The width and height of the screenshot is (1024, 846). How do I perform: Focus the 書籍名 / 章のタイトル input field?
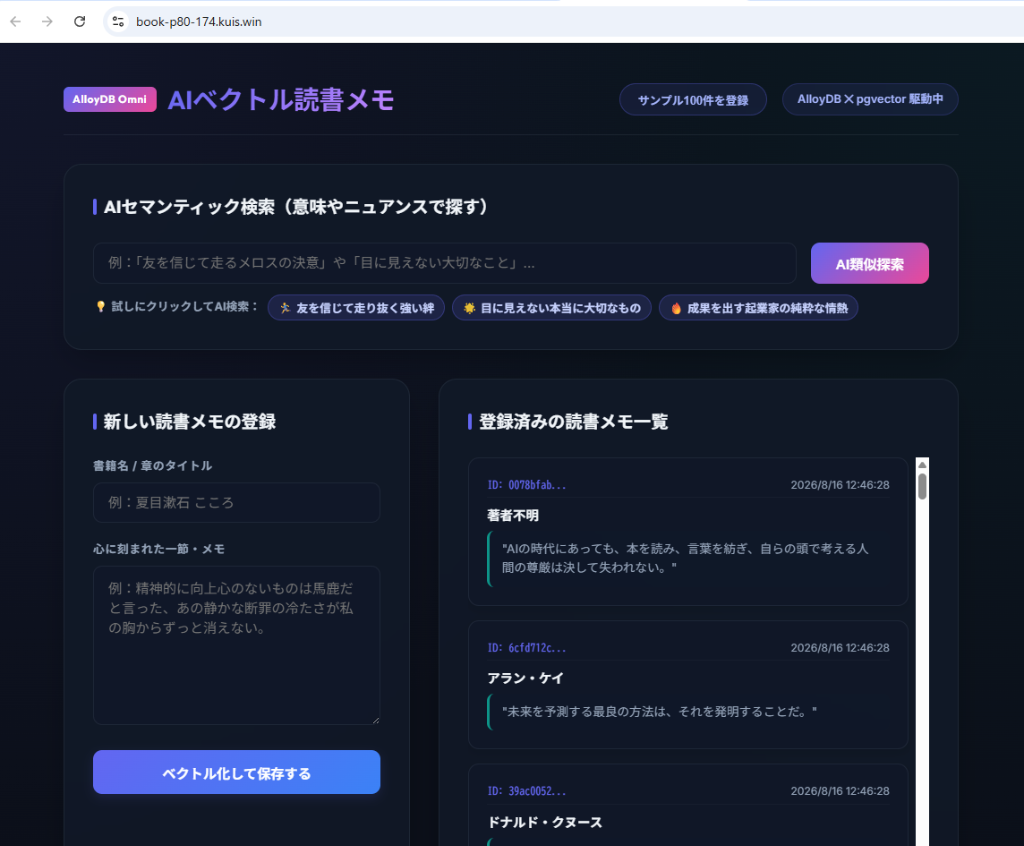236,502
